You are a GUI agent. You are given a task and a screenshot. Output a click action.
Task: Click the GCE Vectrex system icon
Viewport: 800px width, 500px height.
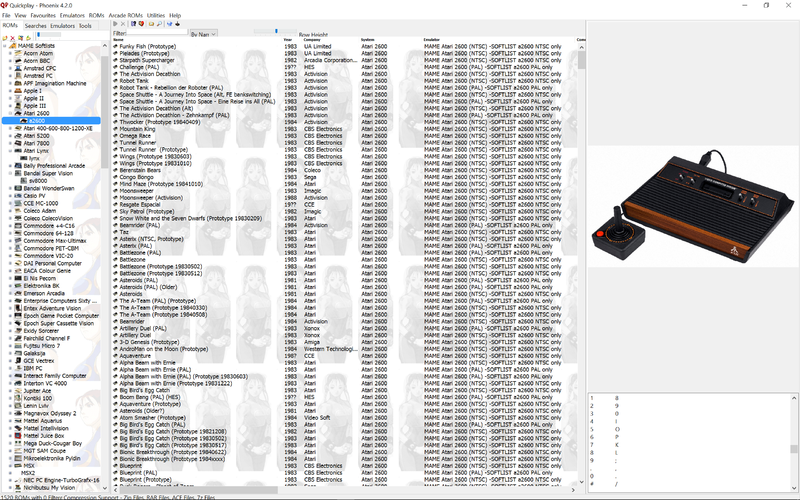tap(18, 361)
